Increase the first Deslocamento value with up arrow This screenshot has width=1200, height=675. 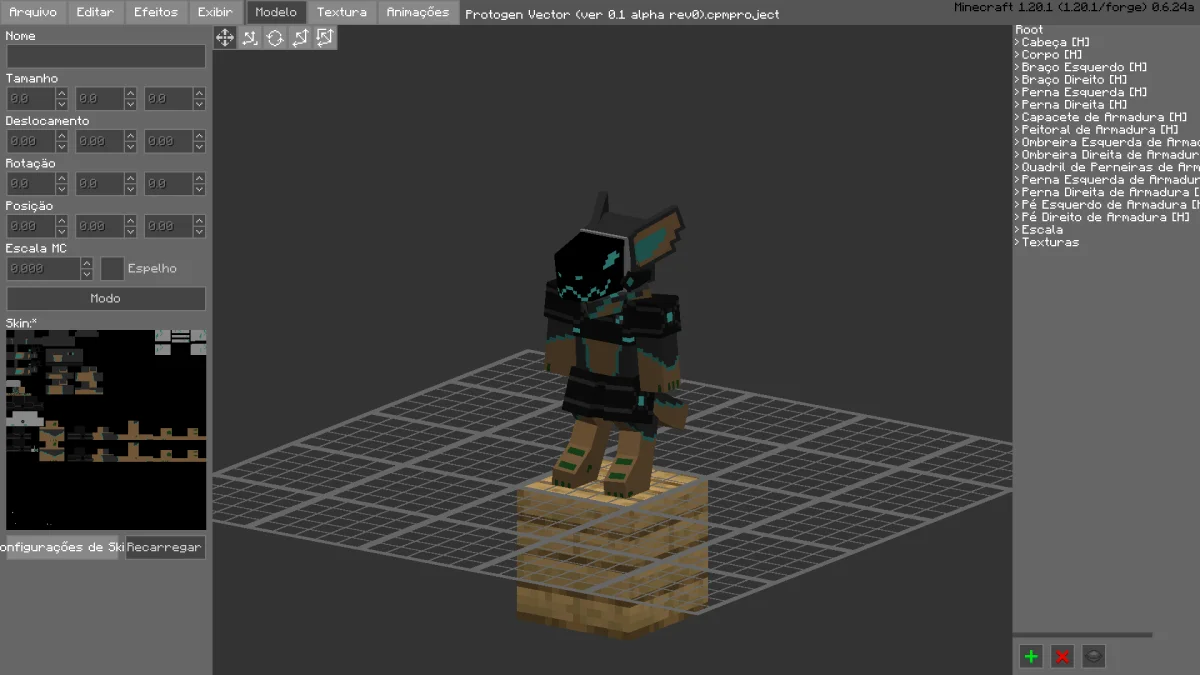click(61, 136)
